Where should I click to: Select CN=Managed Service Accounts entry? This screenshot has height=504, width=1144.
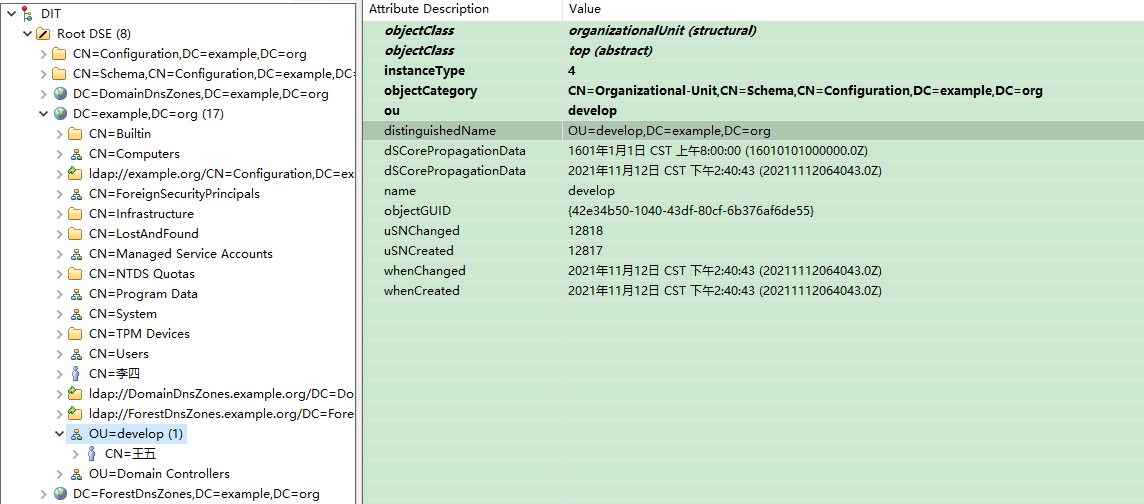pyautogui.click(x=180, y=253)
